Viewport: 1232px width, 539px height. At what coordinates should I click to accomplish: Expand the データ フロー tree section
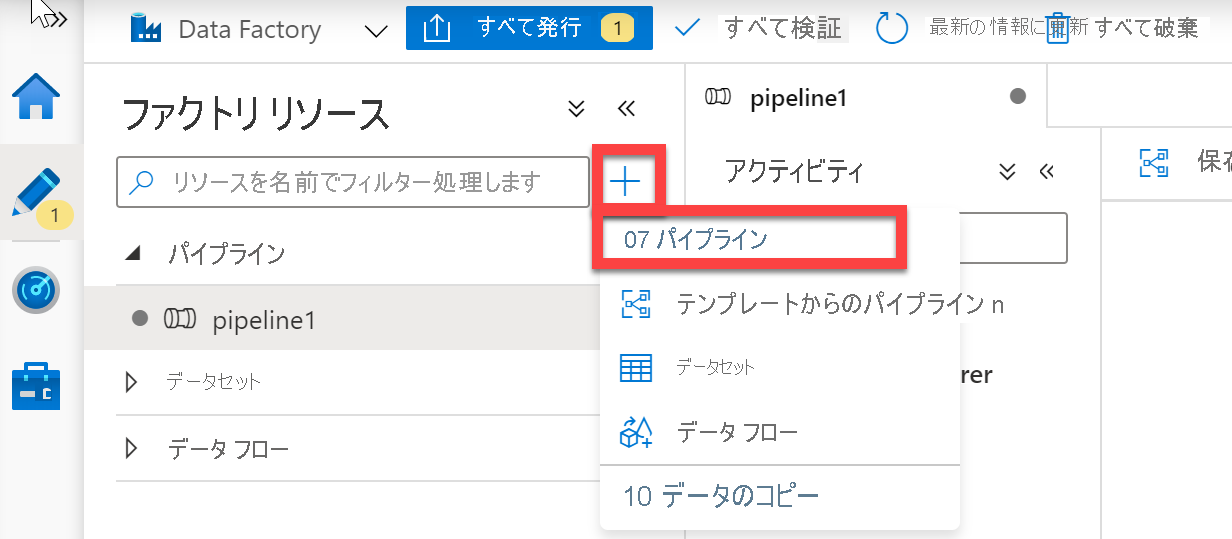pyautogui.click(x=132, y=449)
